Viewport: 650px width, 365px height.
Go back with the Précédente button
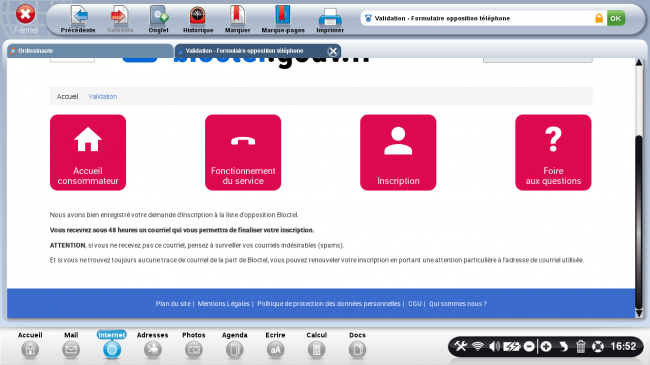click(78, 19)
